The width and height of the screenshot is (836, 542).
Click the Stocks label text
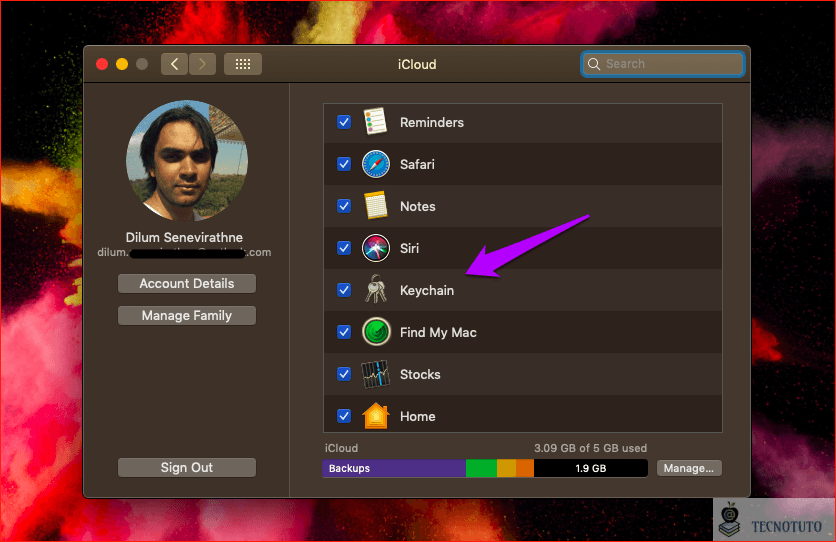(x=420, y=374)
